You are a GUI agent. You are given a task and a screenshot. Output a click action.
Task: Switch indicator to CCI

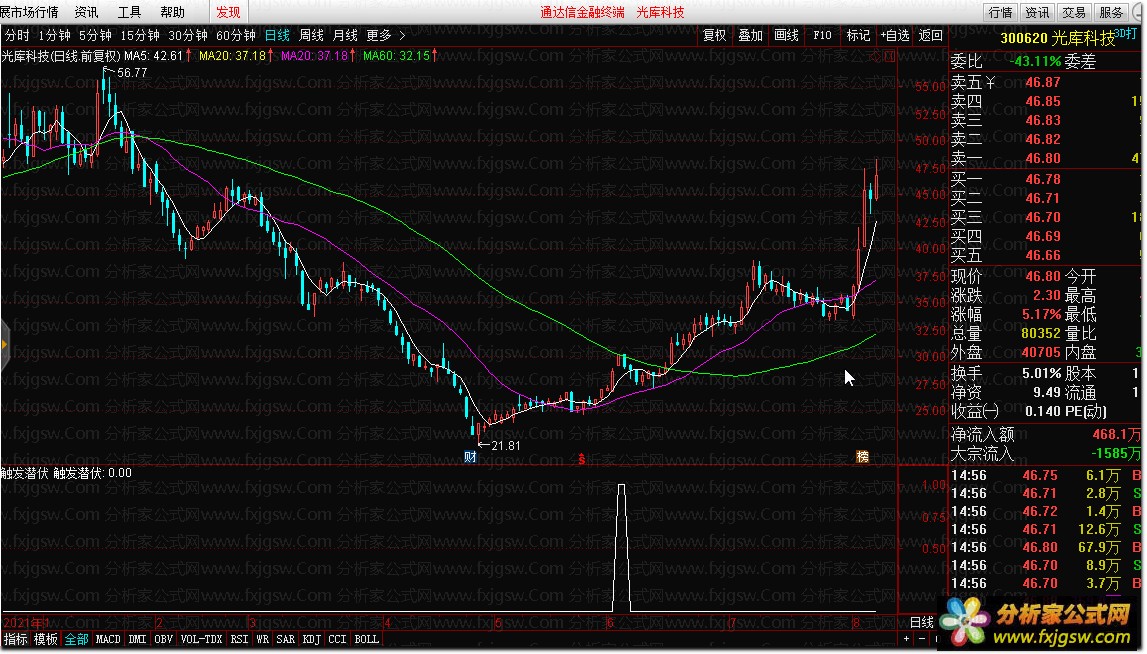[x=337, y=639]
